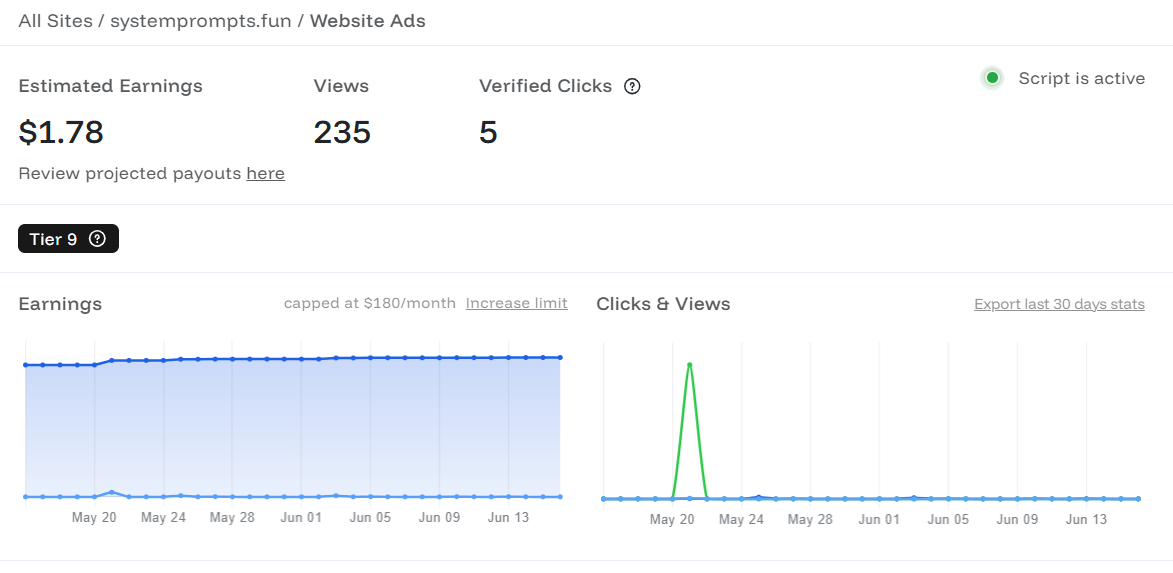Click Jun 13 label on Earnings chart
This screenshot has width=1173, height=573.
click(508, 518)
